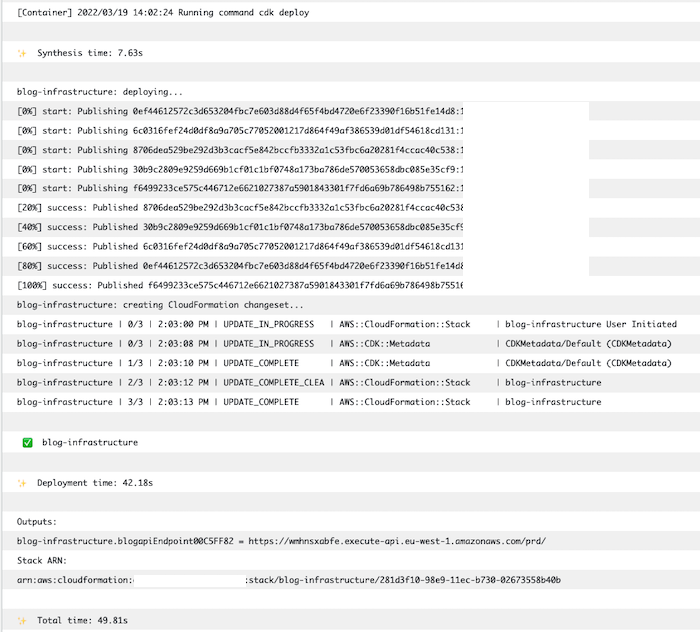Click the [20%] success Published line

(x=240, y=208)
